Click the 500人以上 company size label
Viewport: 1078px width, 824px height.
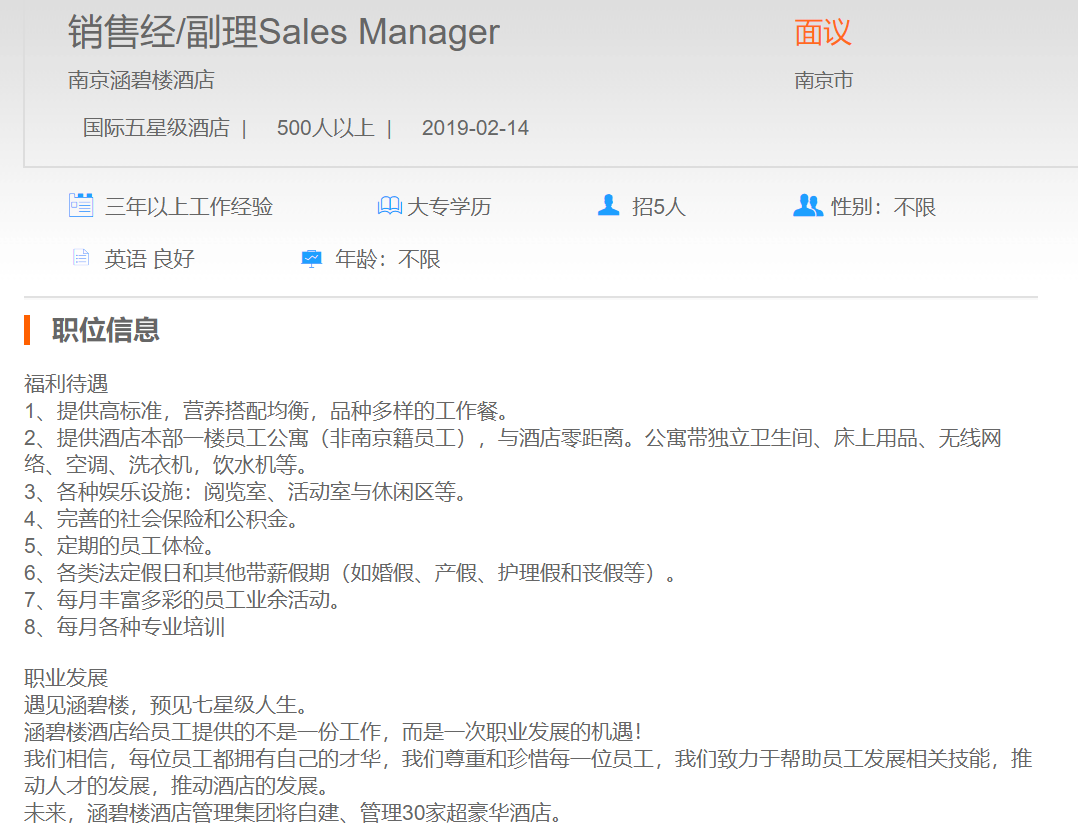pos(325,128)
